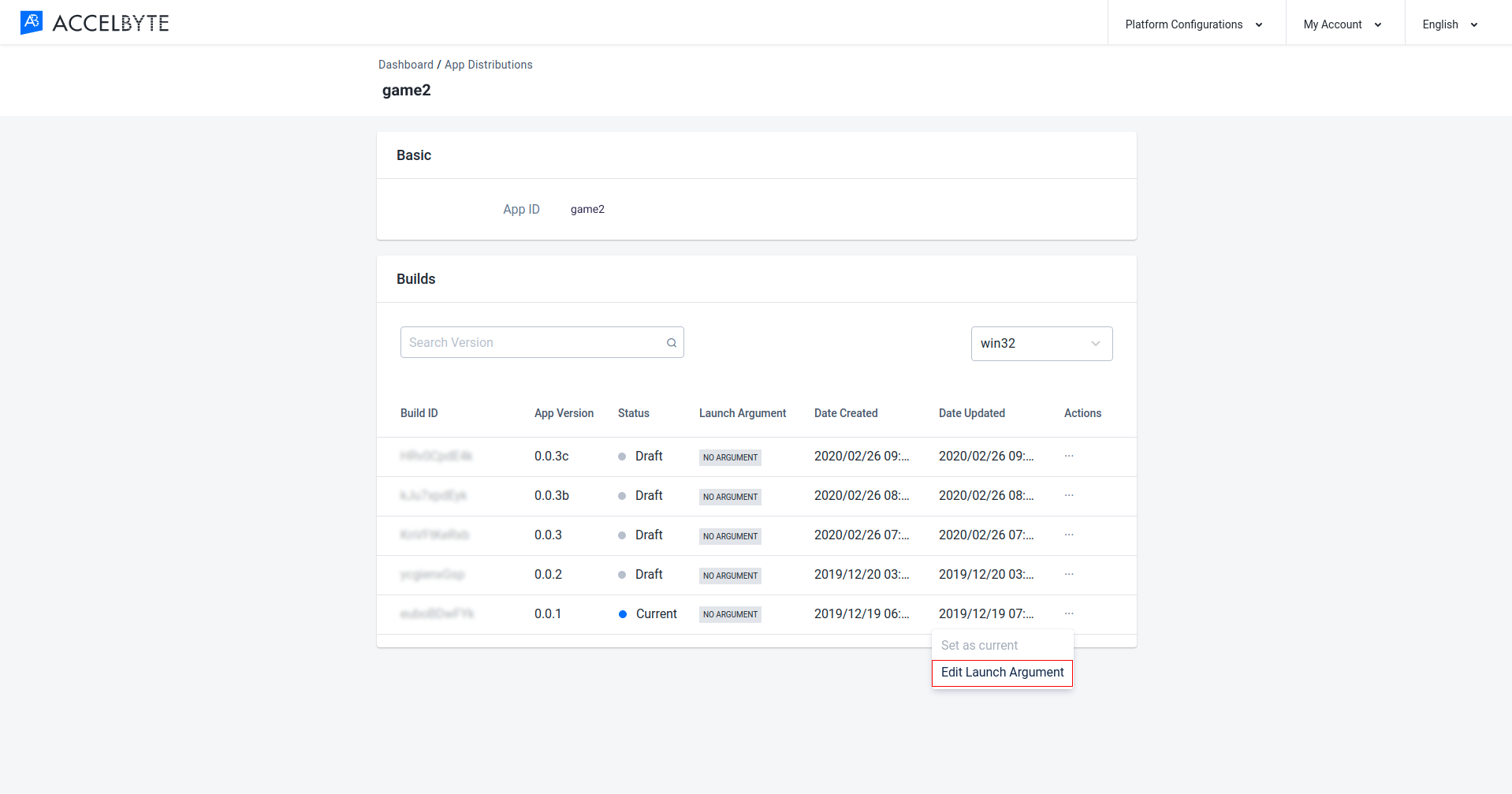
Task: Select version 0.0.1 cell
Action: [548, 613]
